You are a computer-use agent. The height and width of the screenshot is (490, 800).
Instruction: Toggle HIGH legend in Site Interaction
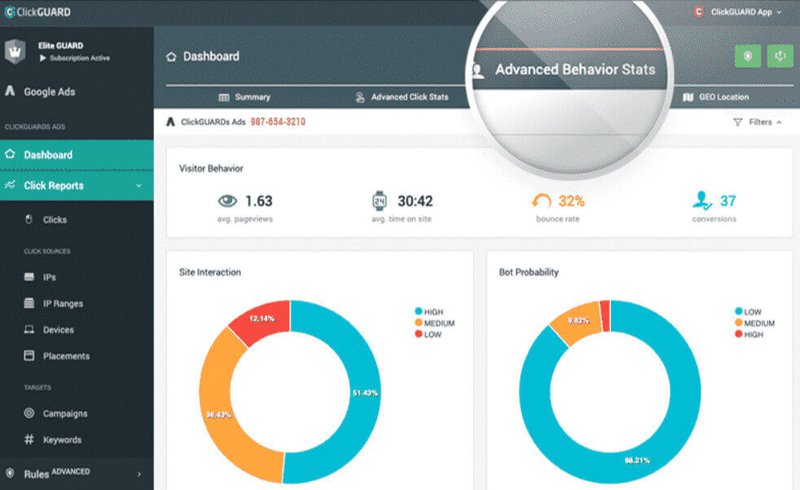pos(429,312)
